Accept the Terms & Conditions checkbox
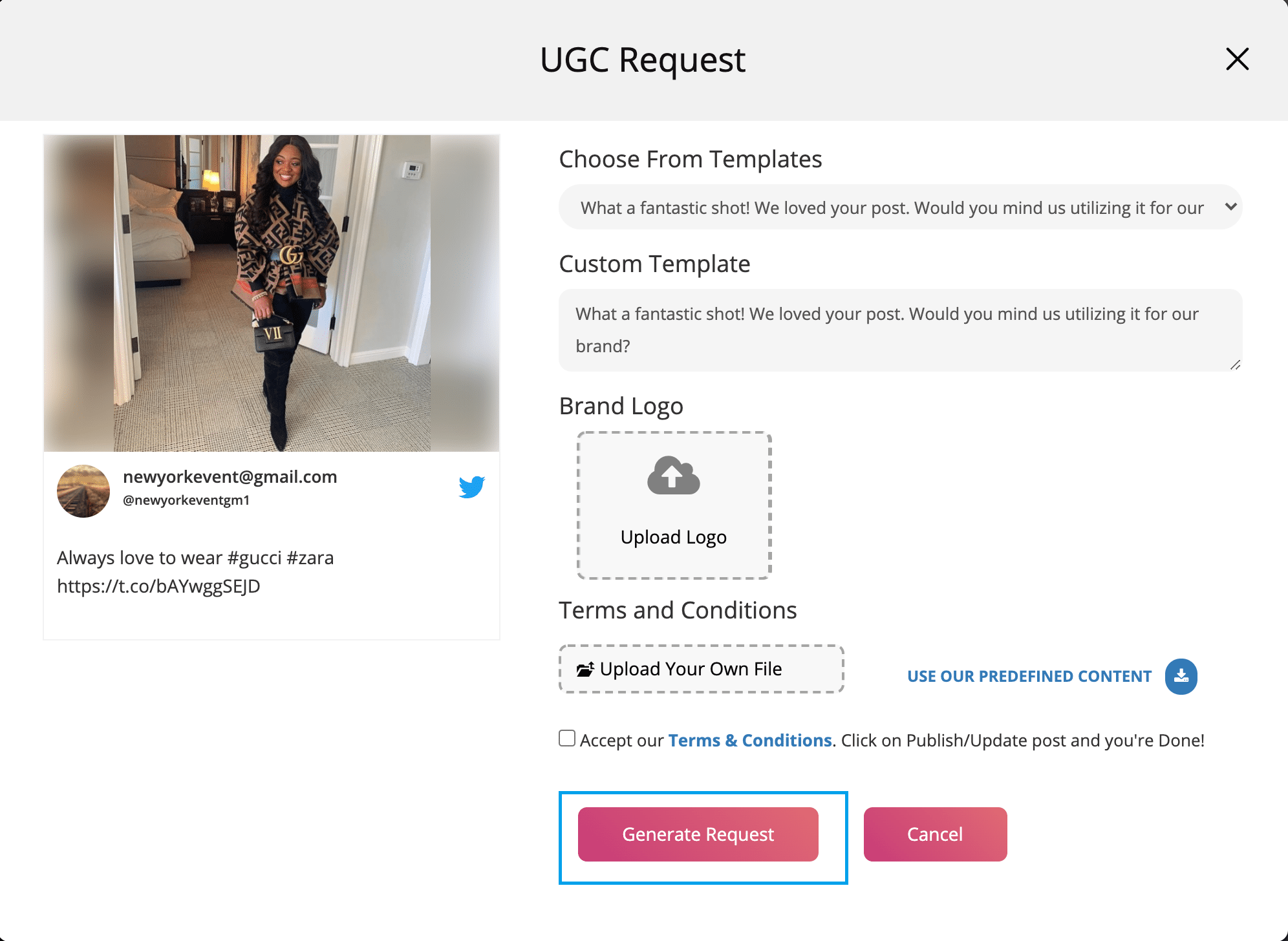 pos(567,738)
